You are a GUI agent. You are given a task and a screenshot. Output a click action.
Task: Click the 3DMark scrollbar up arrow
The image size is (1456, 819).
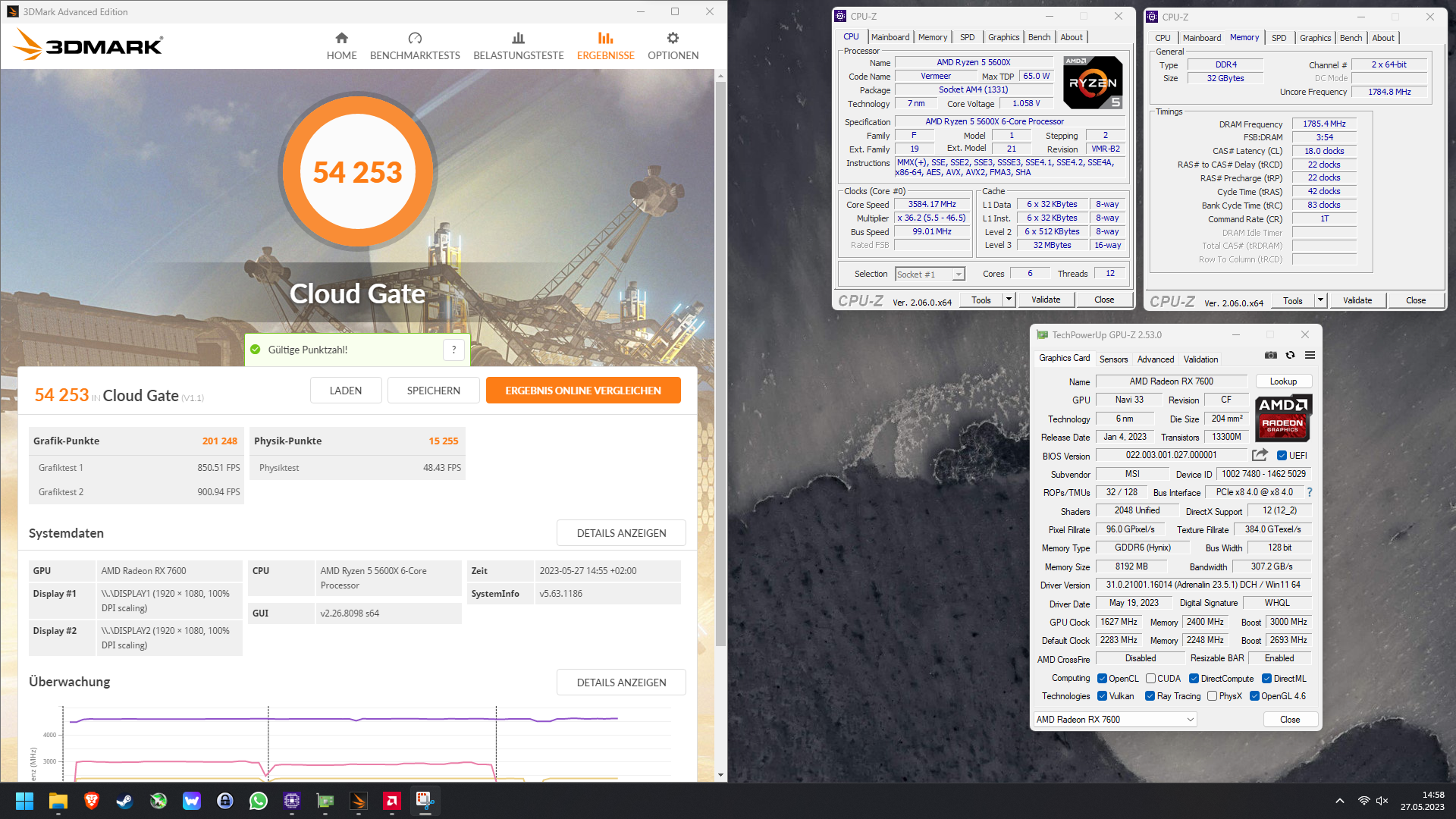(x=720, y=76)
